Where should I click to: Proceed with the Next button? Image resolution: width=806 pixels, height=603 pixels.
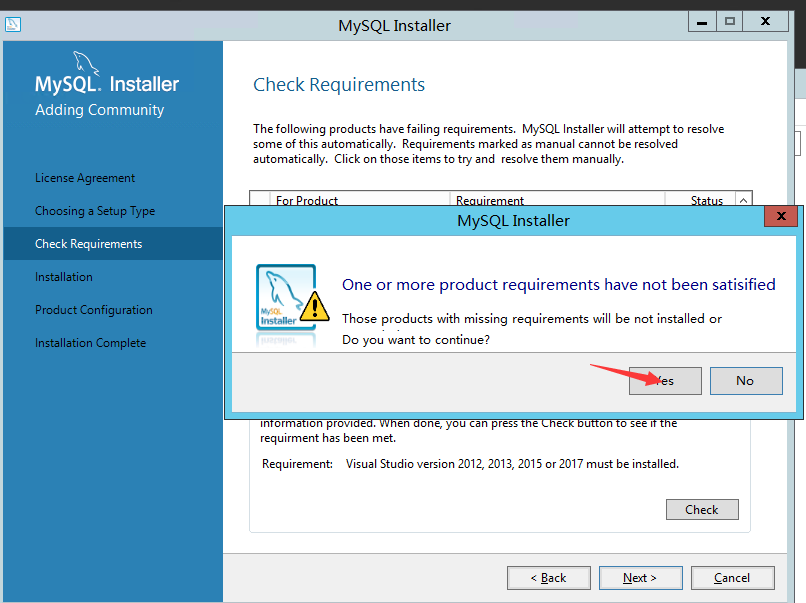640,578
